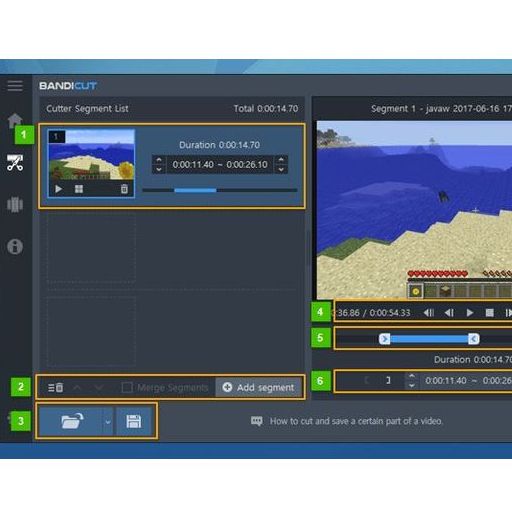Open a video file with folder button
This screenshot has width=512, height=512.
tap(71, 421)
